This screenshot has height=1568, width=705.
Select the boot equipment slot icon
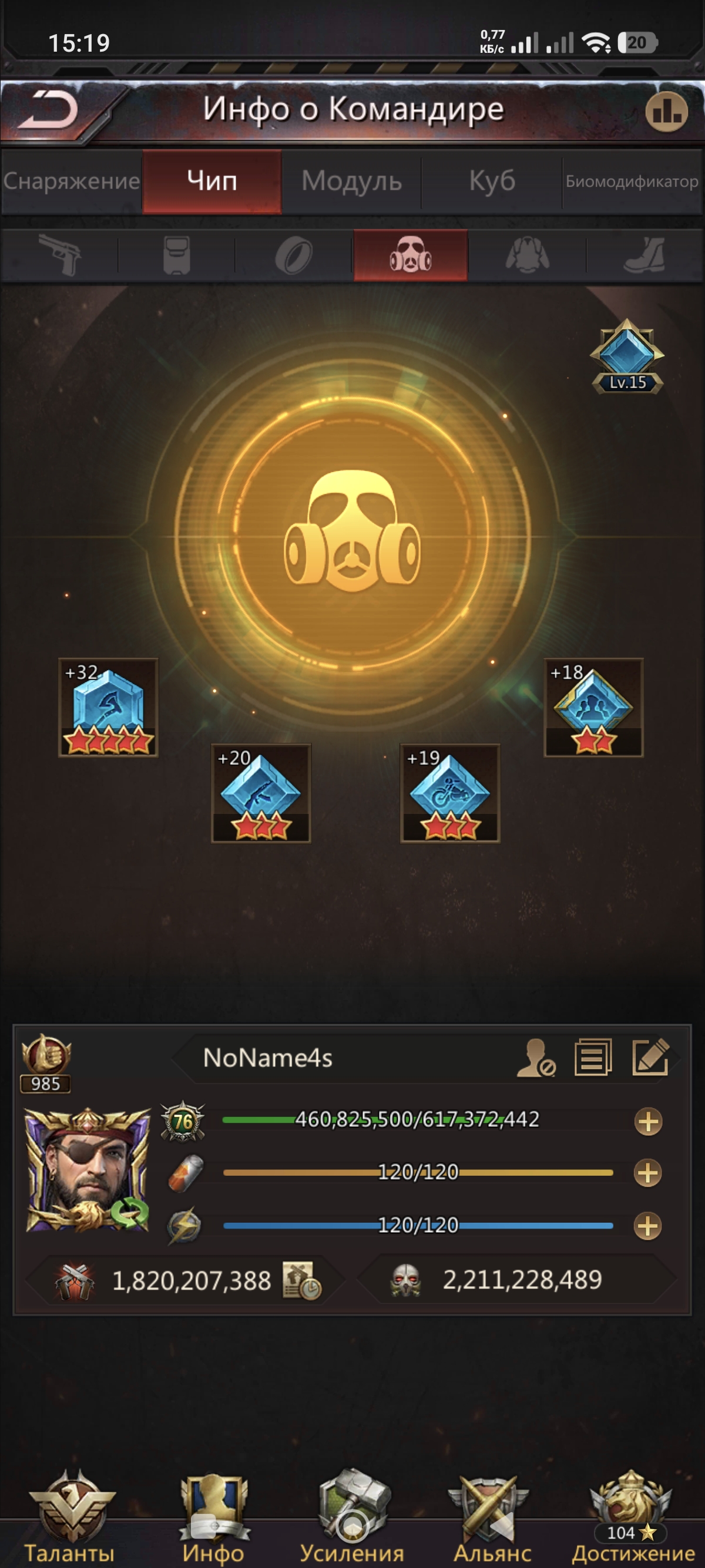[644, 255]
